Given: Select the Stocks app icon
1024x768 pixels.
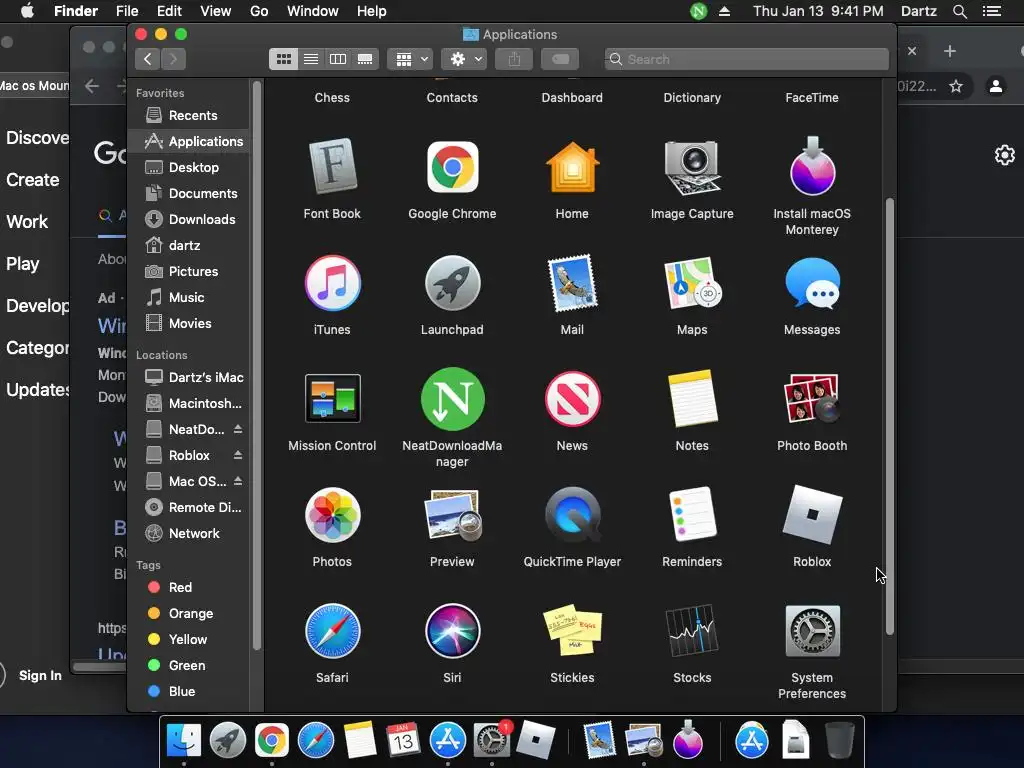Looking at the screenshot, I should [692, 631].
